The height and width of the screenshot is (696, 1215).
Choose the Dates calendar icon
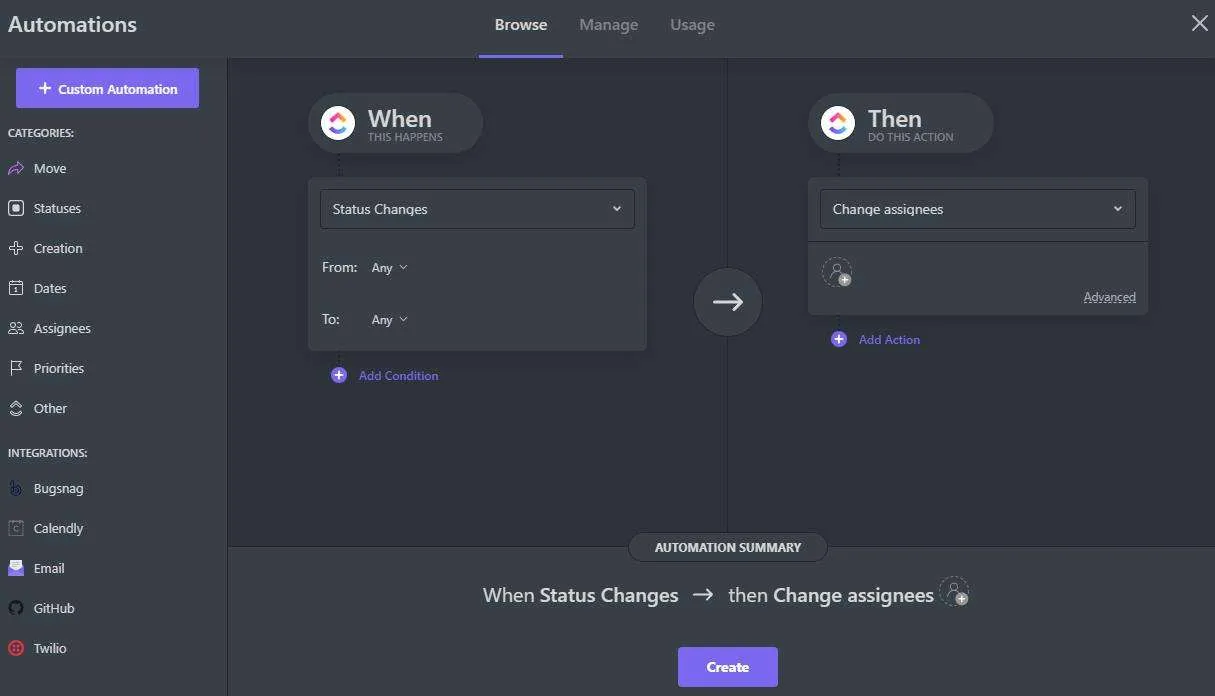[16, 288]
